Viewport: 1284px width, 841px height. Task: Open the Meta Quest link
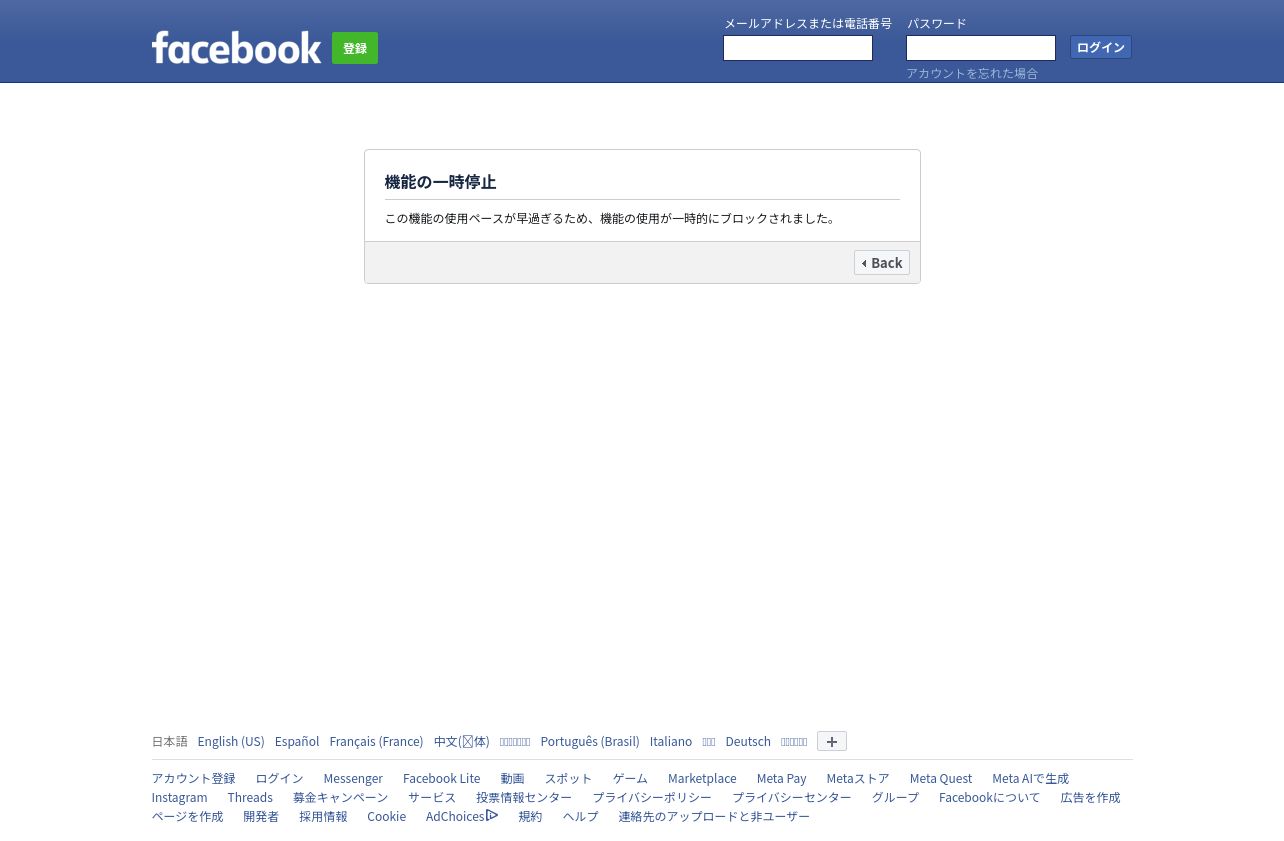[x=941, y=778]
